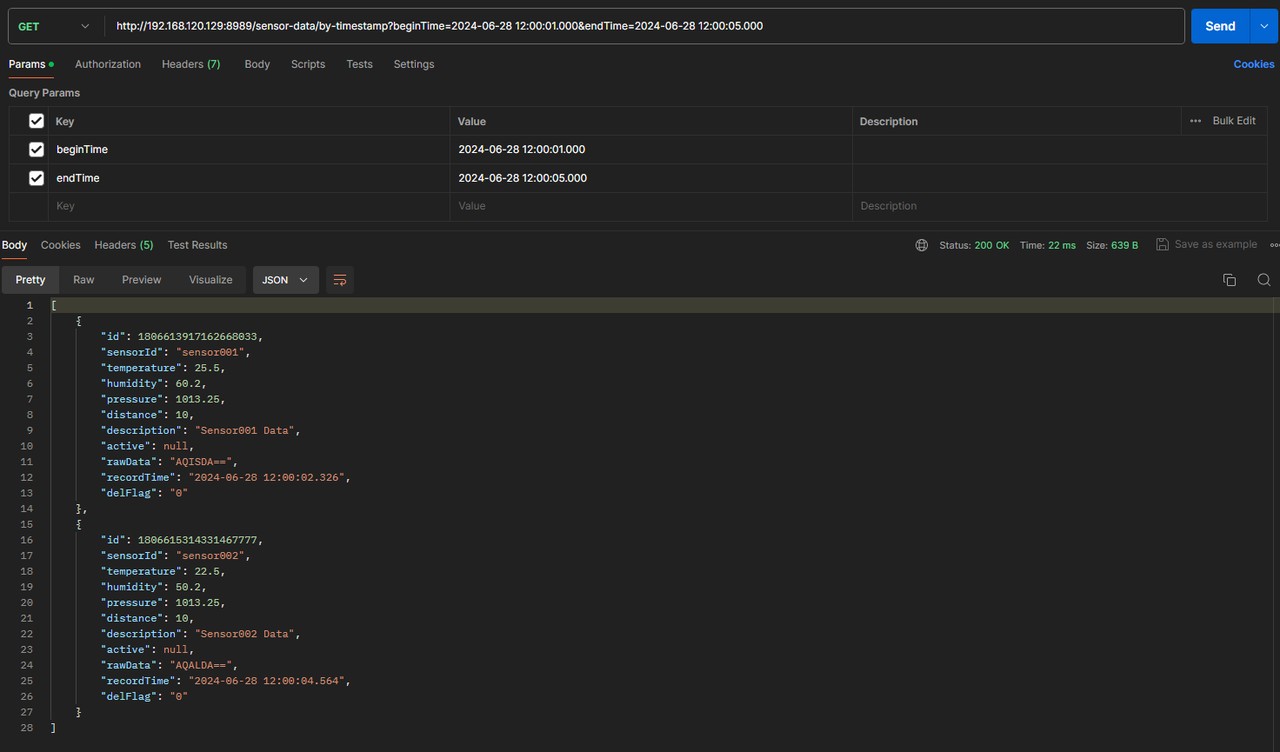Open the GET method dropdown
This screenshot has width=1280, height=752.
55,26
